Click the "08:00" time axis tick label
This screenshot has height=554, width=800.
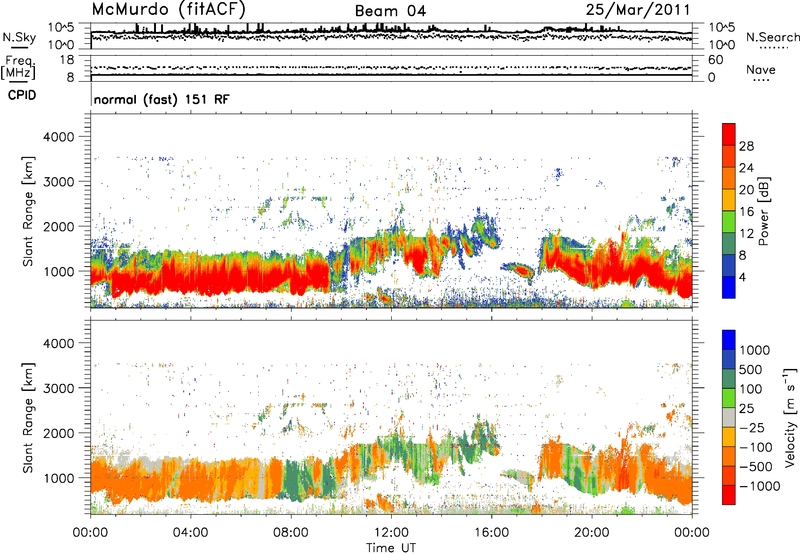290,533
